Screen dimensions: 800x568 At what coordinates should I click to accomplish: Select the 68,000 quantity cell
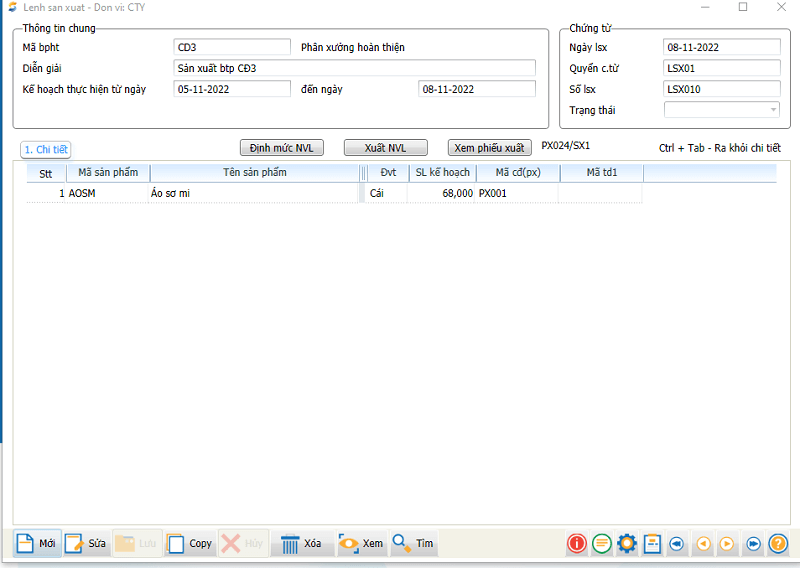pos(442,193)
